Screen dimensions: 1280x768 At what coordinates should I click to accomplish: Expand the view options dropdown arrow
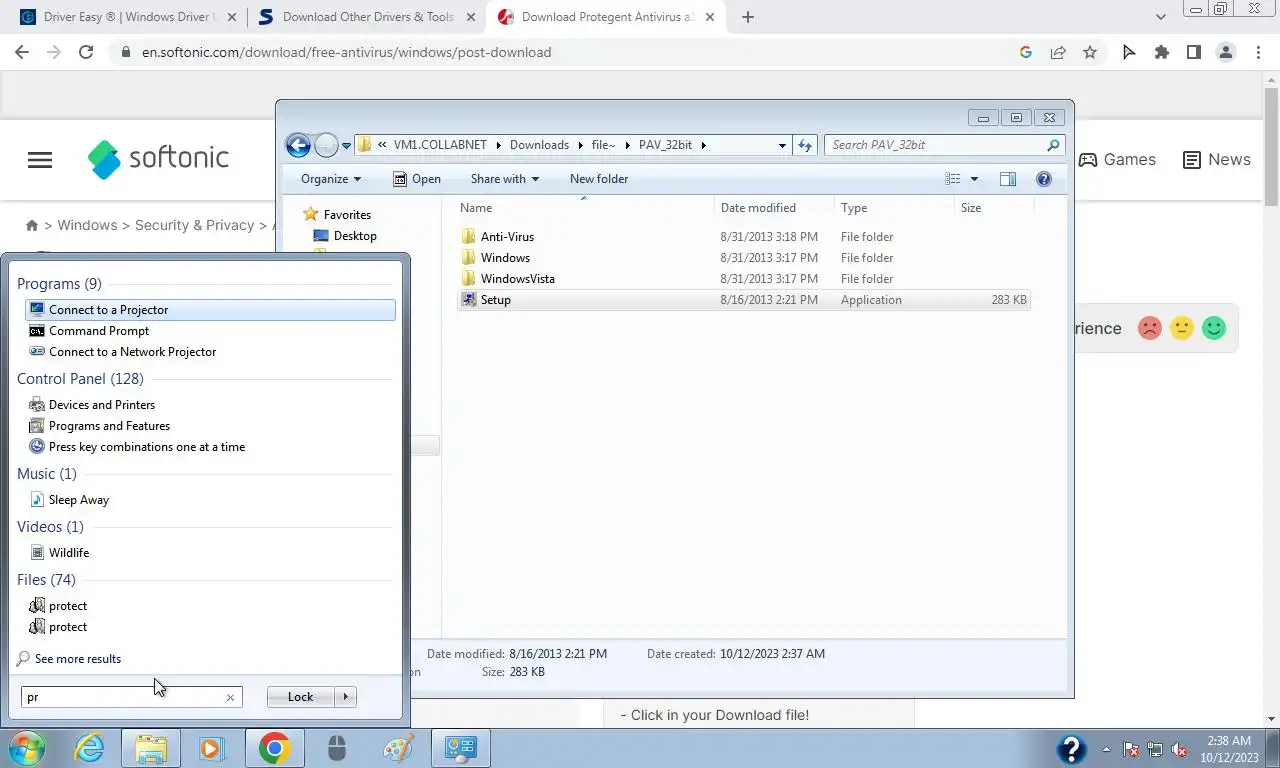[974, 179]
